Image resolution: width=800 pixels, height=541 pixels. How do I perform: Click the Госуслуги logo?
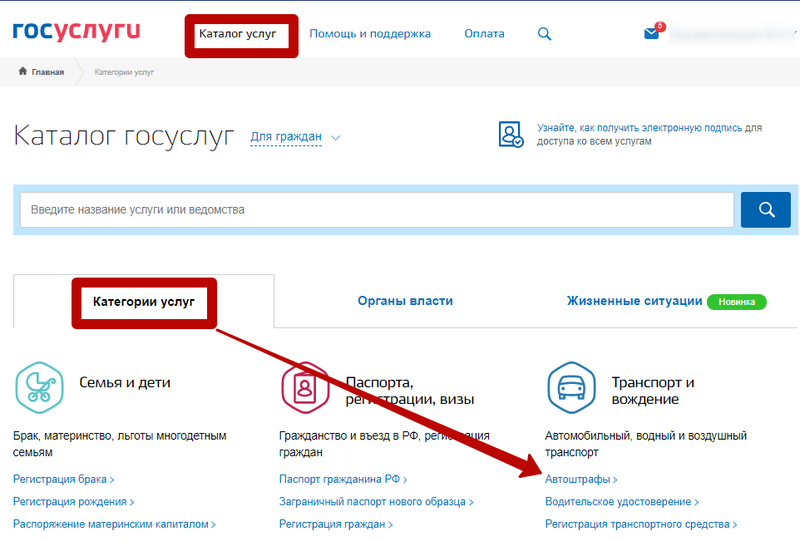click(x=76, y=32)
